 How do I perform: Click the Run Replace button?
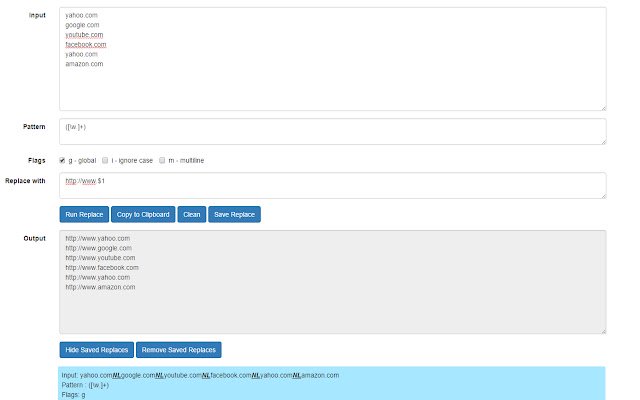point(84,214)
